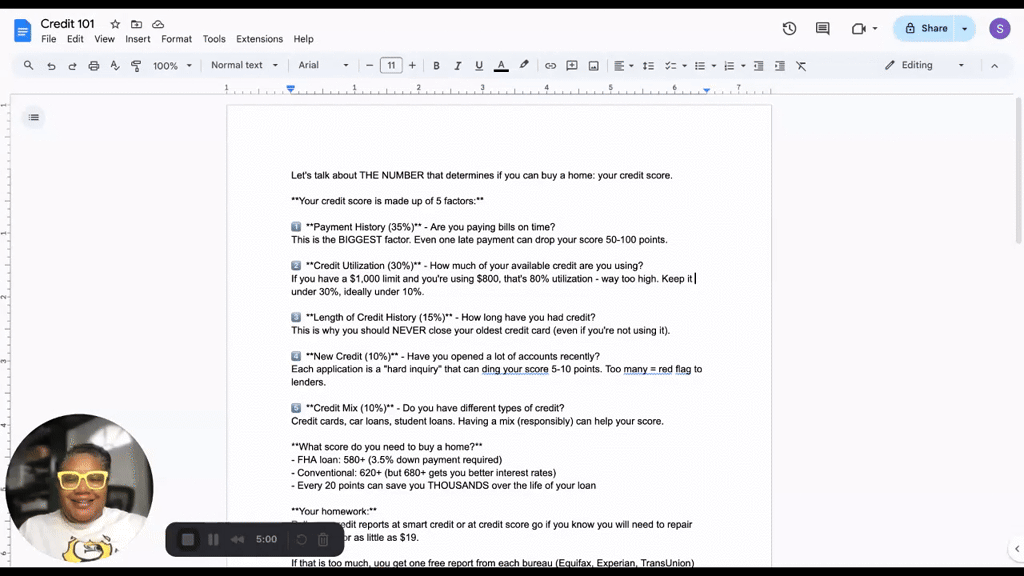The image size is (1024, 576).
Task: Open the text color picker
Action: 501,66
